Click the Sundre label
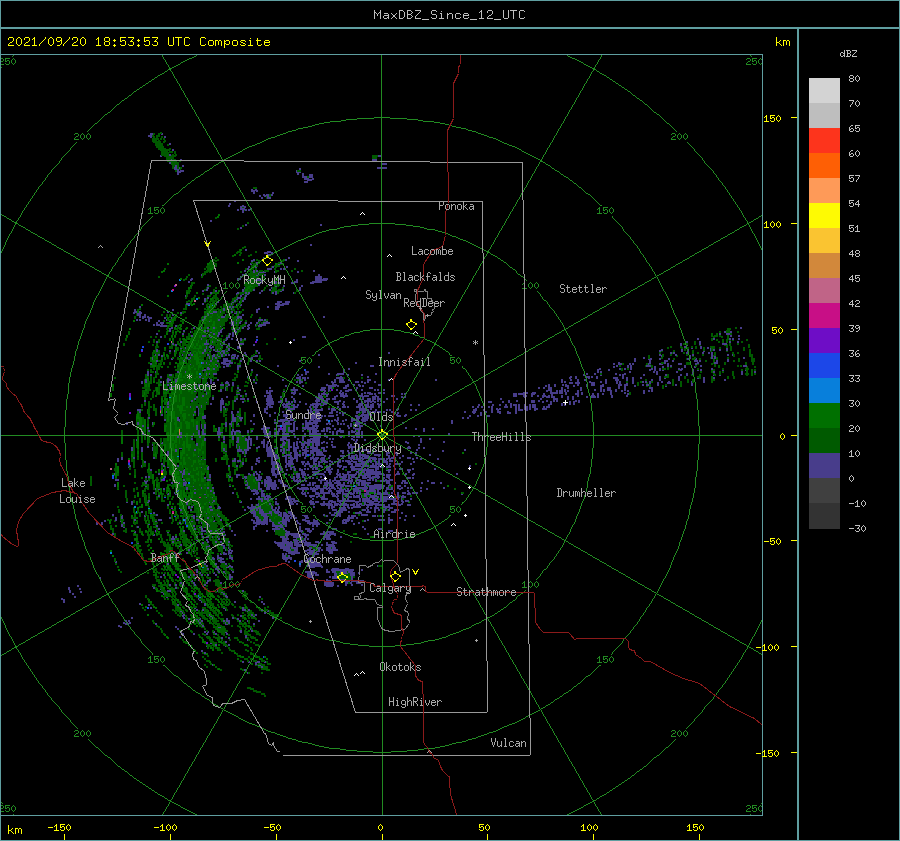The height and width of the screenshot is (841, 900). click(303, 414)
